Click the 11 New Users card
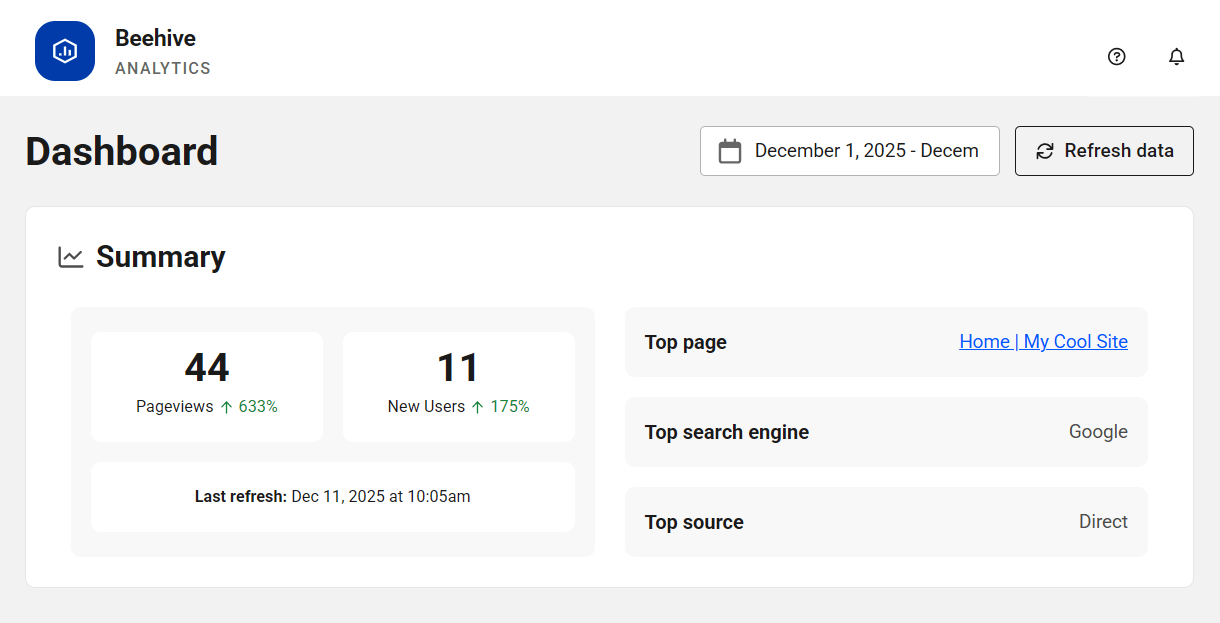Viewport: 1220px width, 623px height. click(459, 387)
